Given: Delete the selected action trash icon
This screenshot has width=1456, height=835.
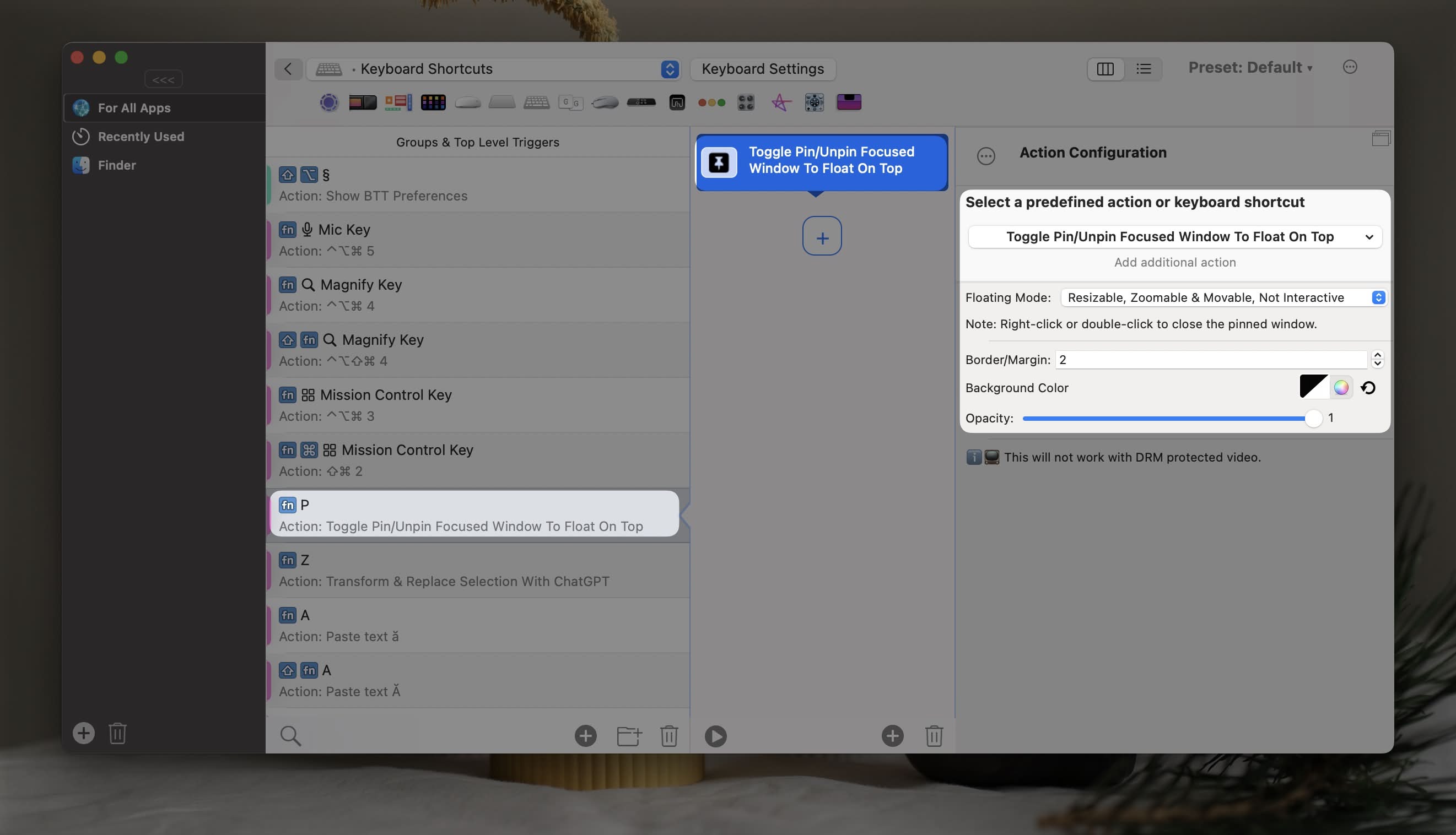Looking at the screenshot, I should click(x=934, y=736).
